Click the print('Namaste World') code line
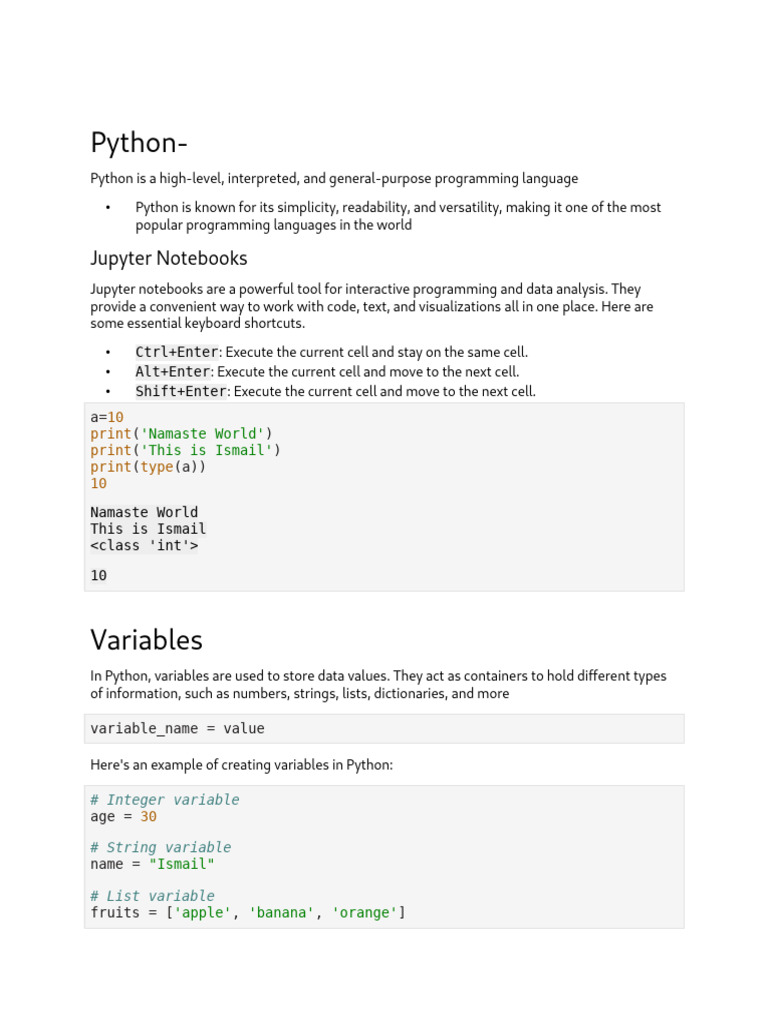 (181, 434)
